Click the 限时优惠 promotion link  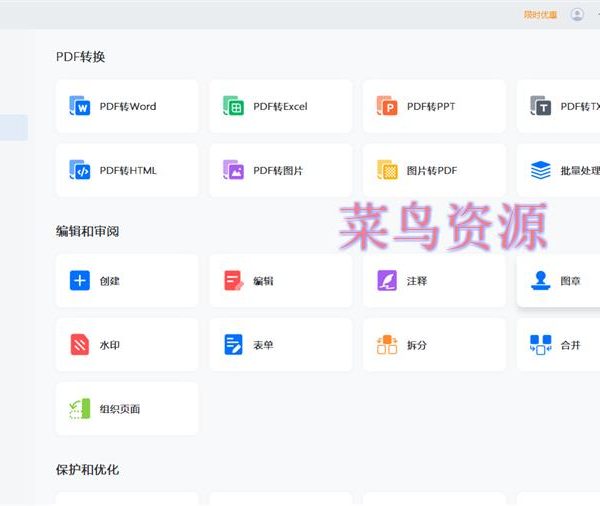540,15
